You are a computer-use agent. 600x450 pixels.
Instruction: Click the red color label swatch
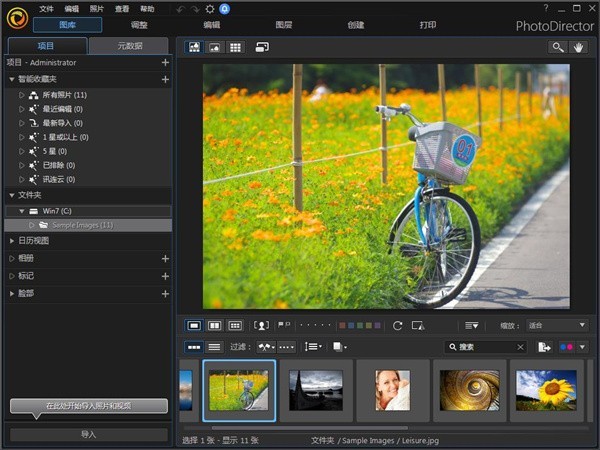pyautogui.click(x=341, y=325)
